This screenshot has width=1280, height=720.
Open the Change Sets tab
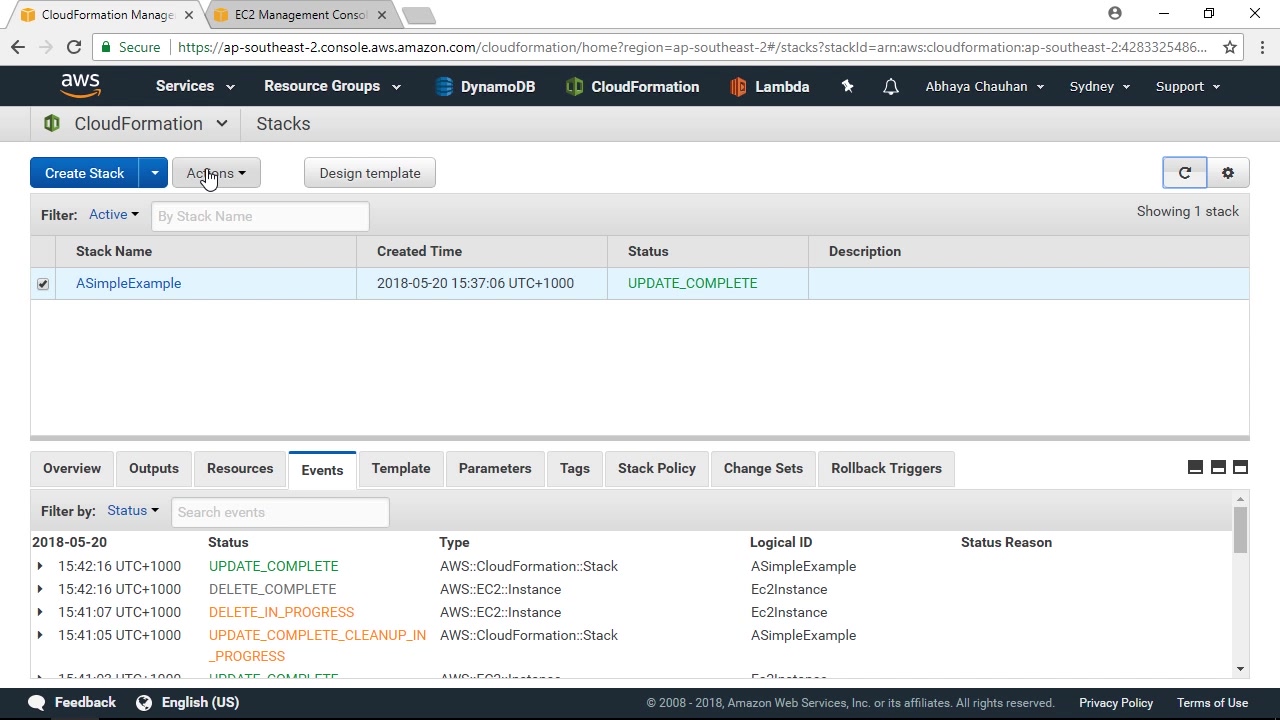pyautogui.click(x=763, y=468)
